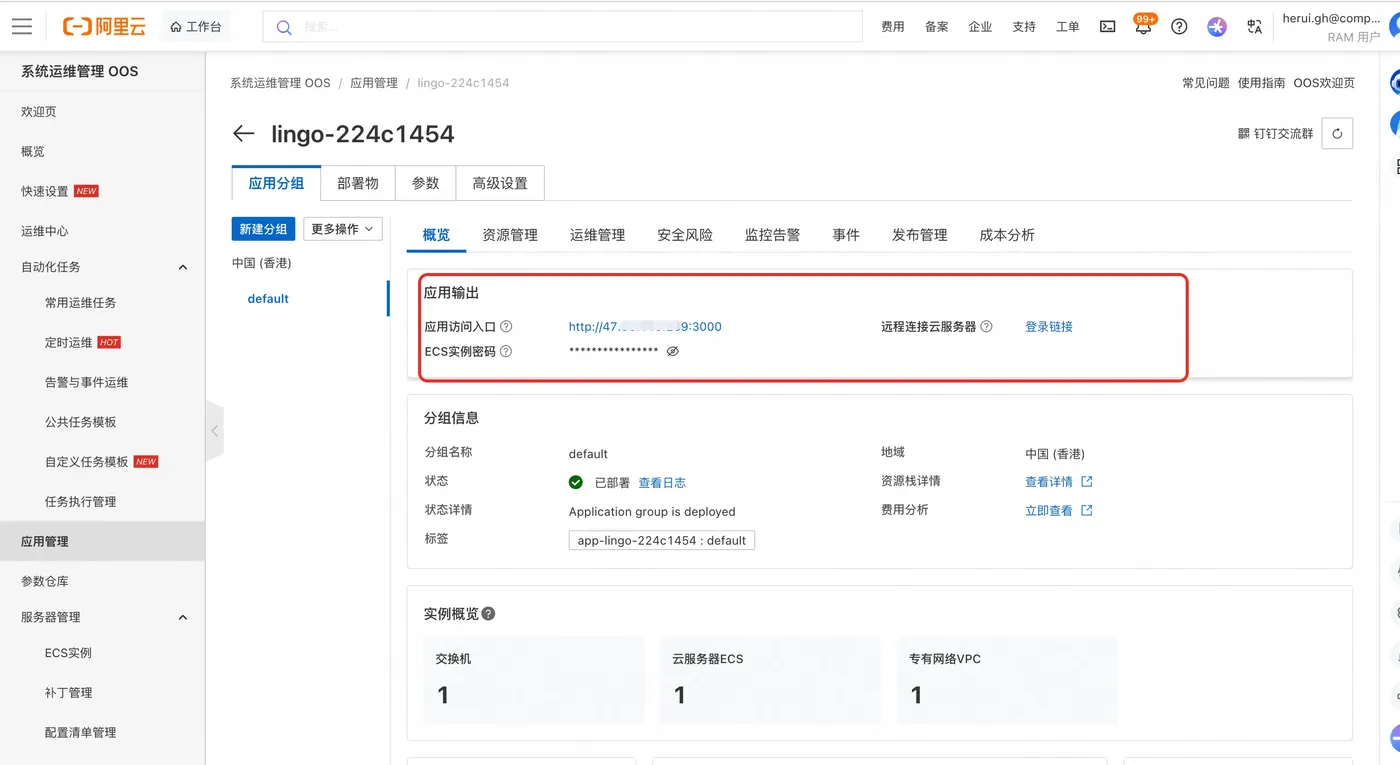1400x765 pixels.
Task: Switch to the 监控告警 sub-tab
Action: pos(773,235)
